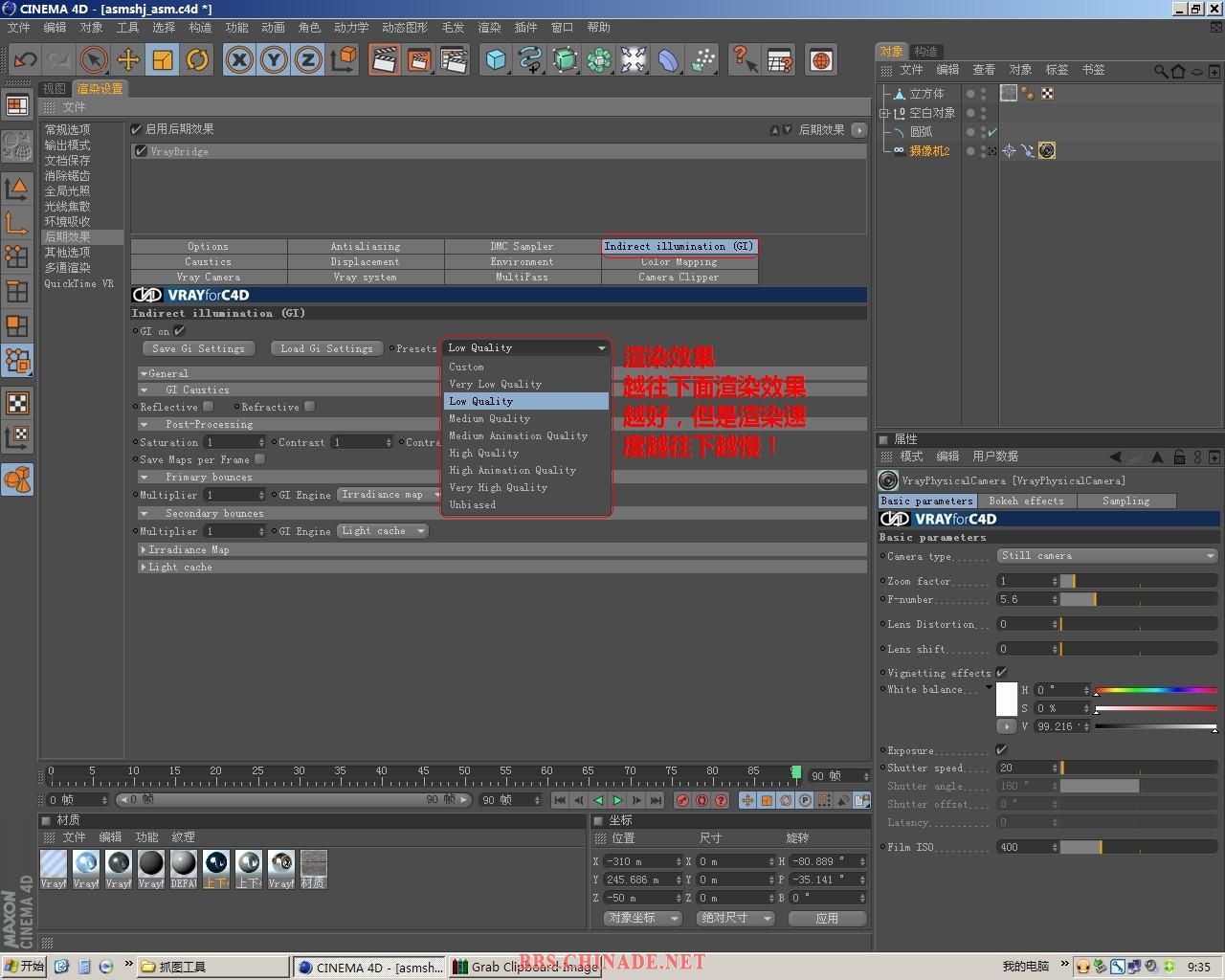Switch to Bokeh effects tab
The image size is (1225, 980).
pos(1026,501)
